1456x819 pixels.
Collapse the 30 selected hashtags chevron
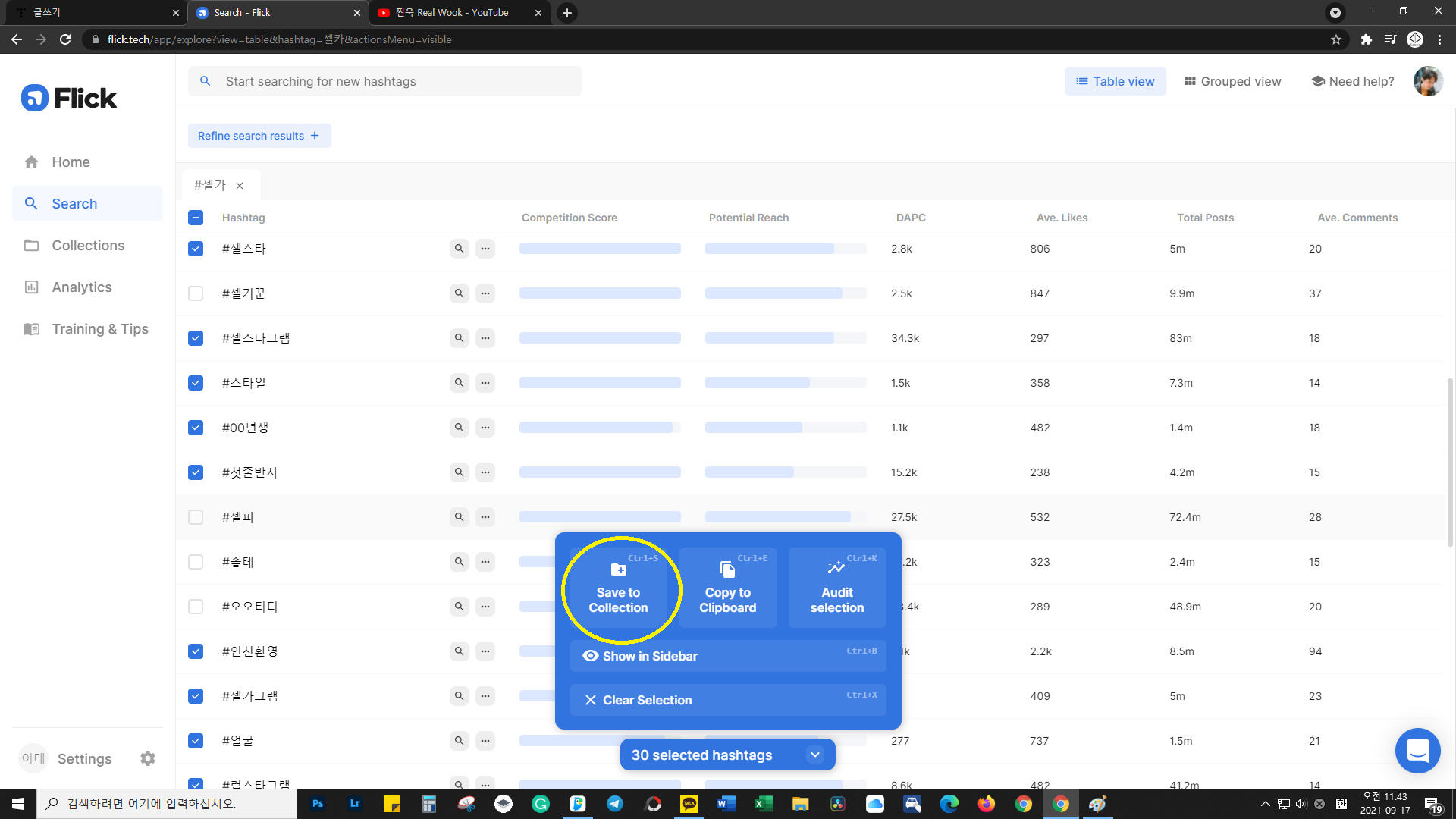(x=815, y=755)
